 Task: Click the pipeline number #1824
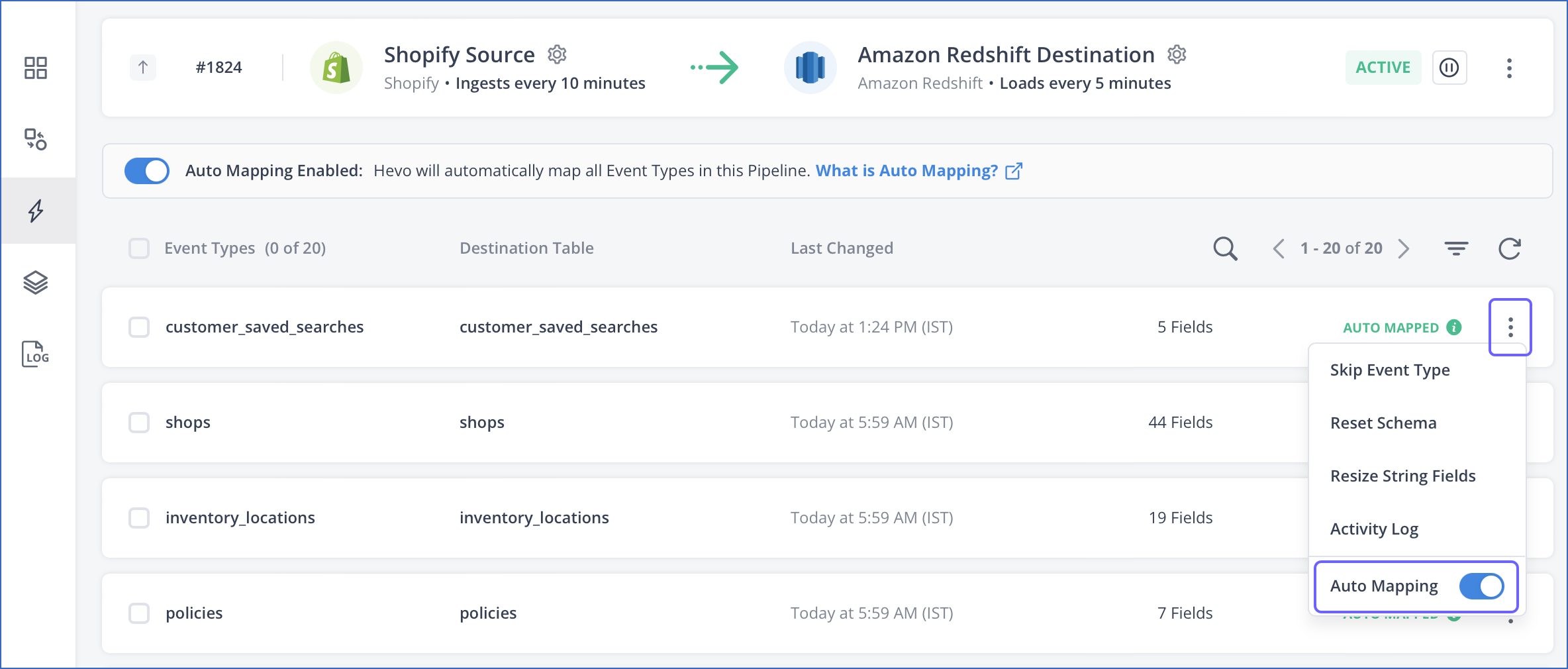point(219,68)
